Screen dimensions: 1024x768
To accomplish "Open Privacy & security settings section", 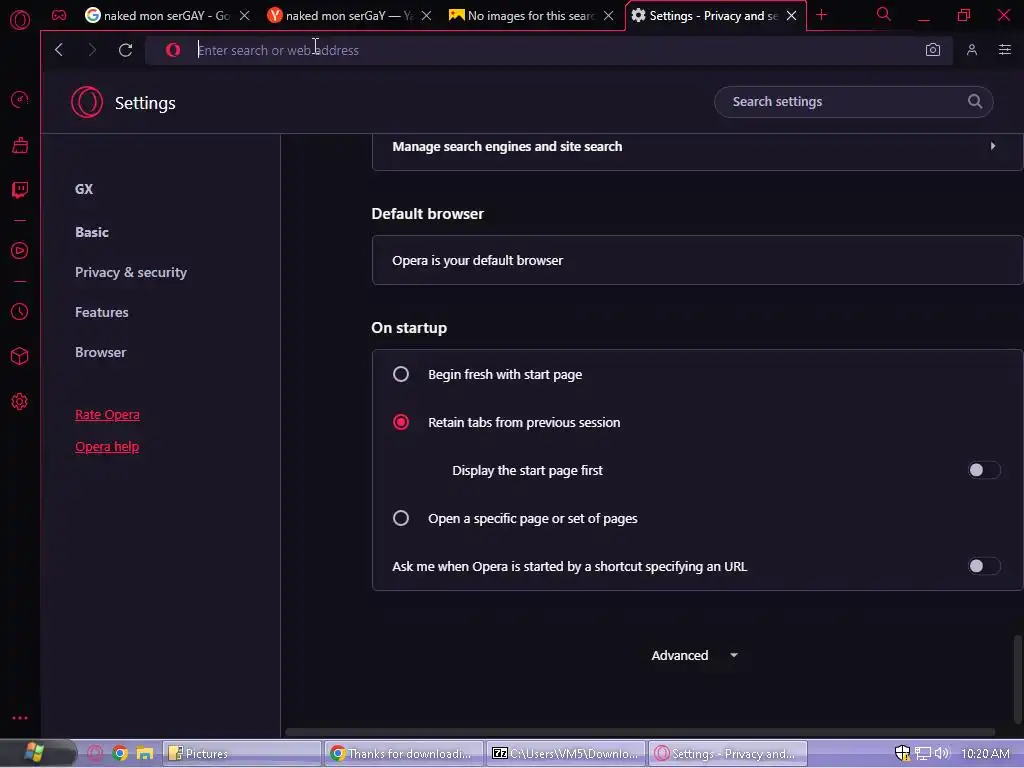I will click(131, 272).
